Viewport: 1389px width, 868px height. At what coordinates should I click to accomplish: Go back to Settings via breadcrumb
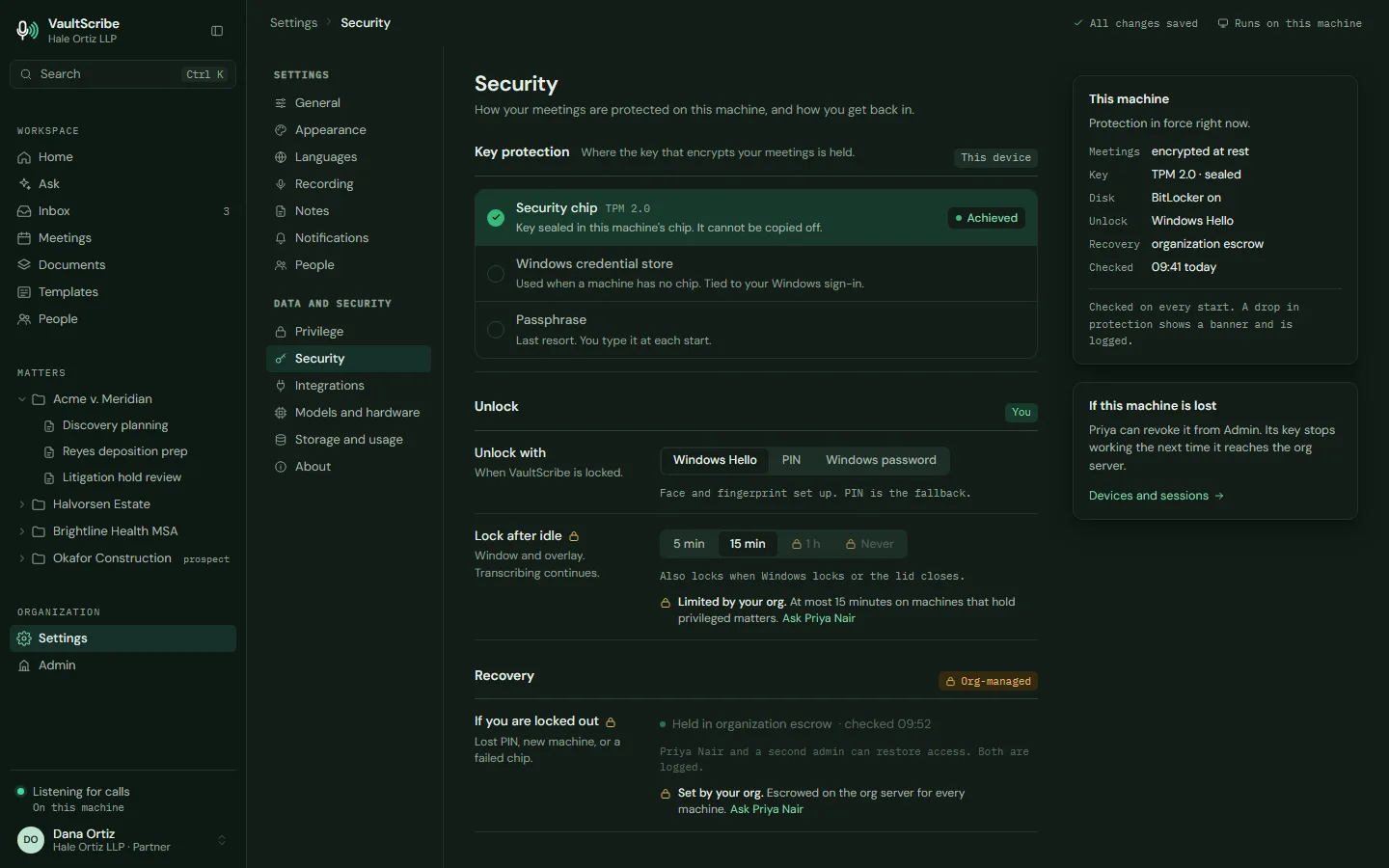(x=293, y=23)
